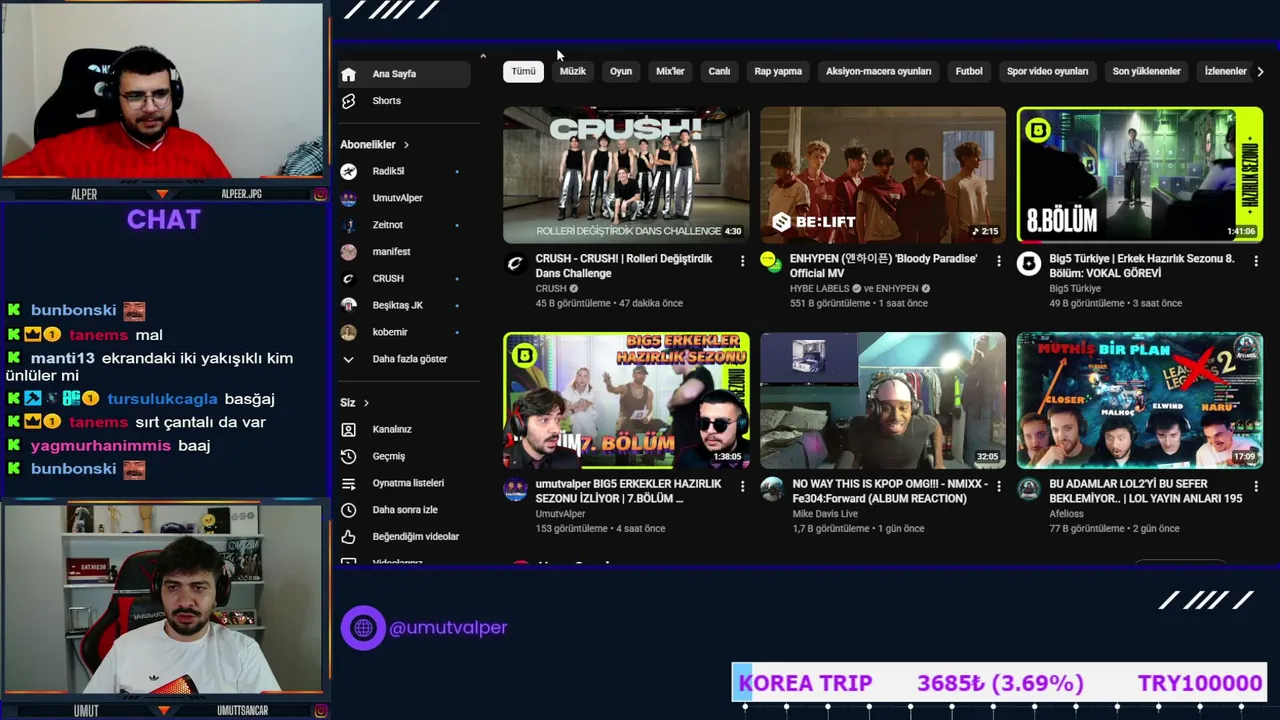The width and height of the screenshot is (1280, 720).
Task: Visit Mike Davis Live channel name link
Action: pyautogui.click(x=825, y=514)
